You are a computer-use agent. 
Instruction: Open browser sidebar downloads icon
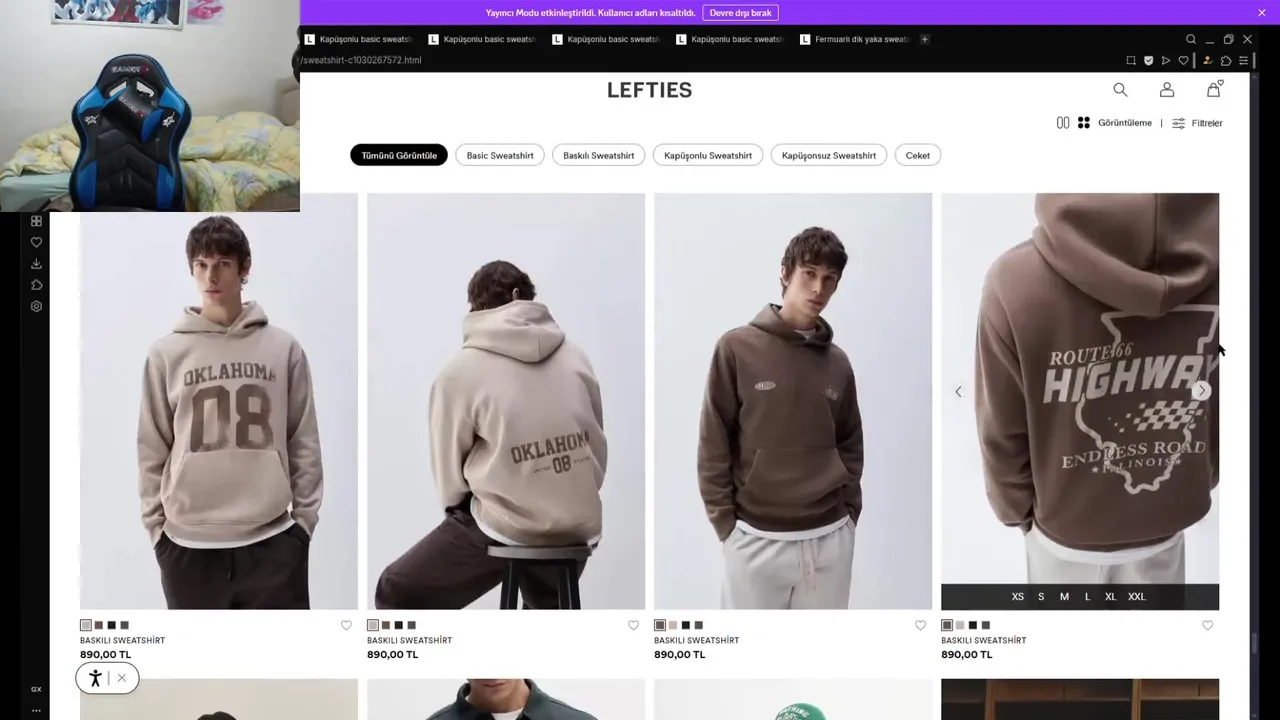tap(36, 264)
